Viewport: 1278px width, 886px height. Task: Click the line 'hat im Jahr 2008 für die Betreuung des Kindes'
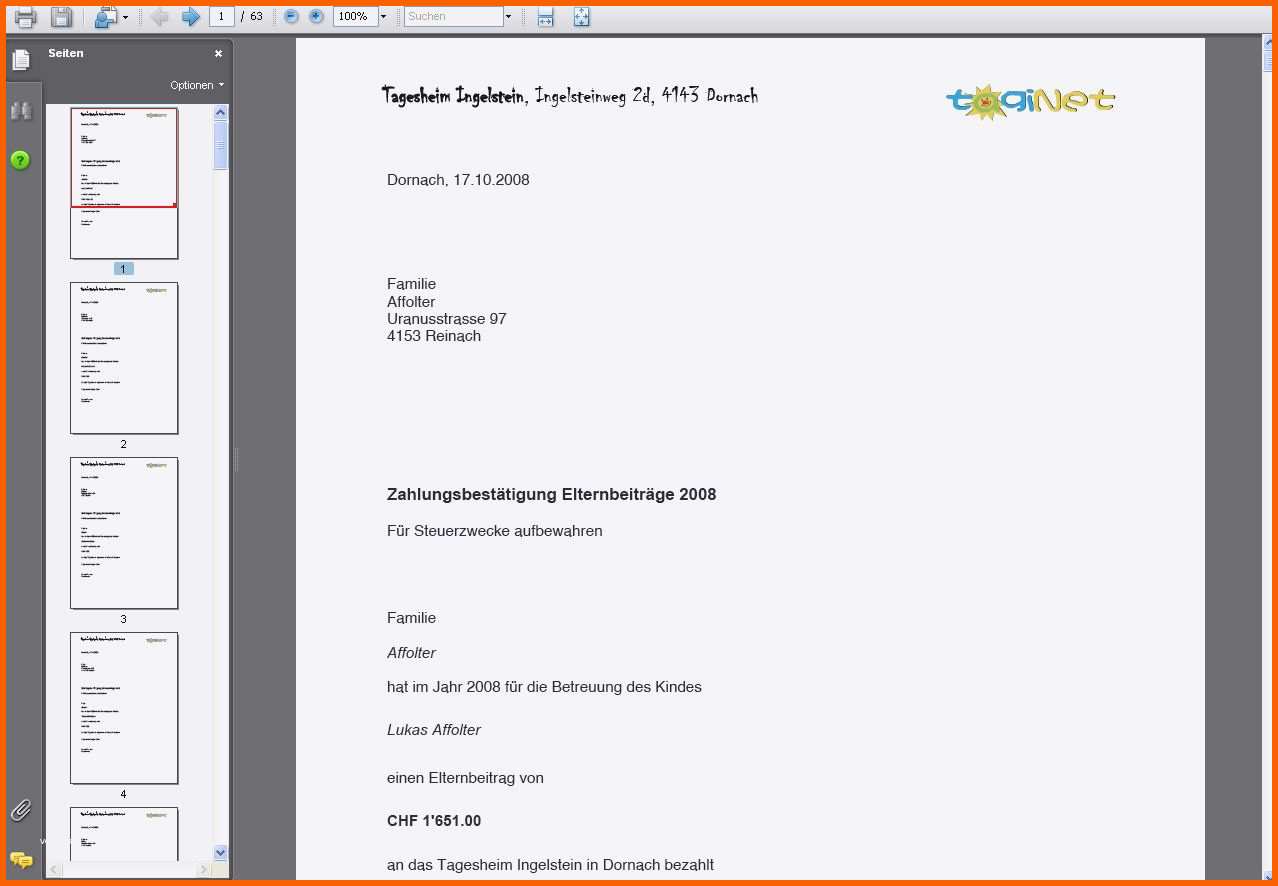click(544, 687)
